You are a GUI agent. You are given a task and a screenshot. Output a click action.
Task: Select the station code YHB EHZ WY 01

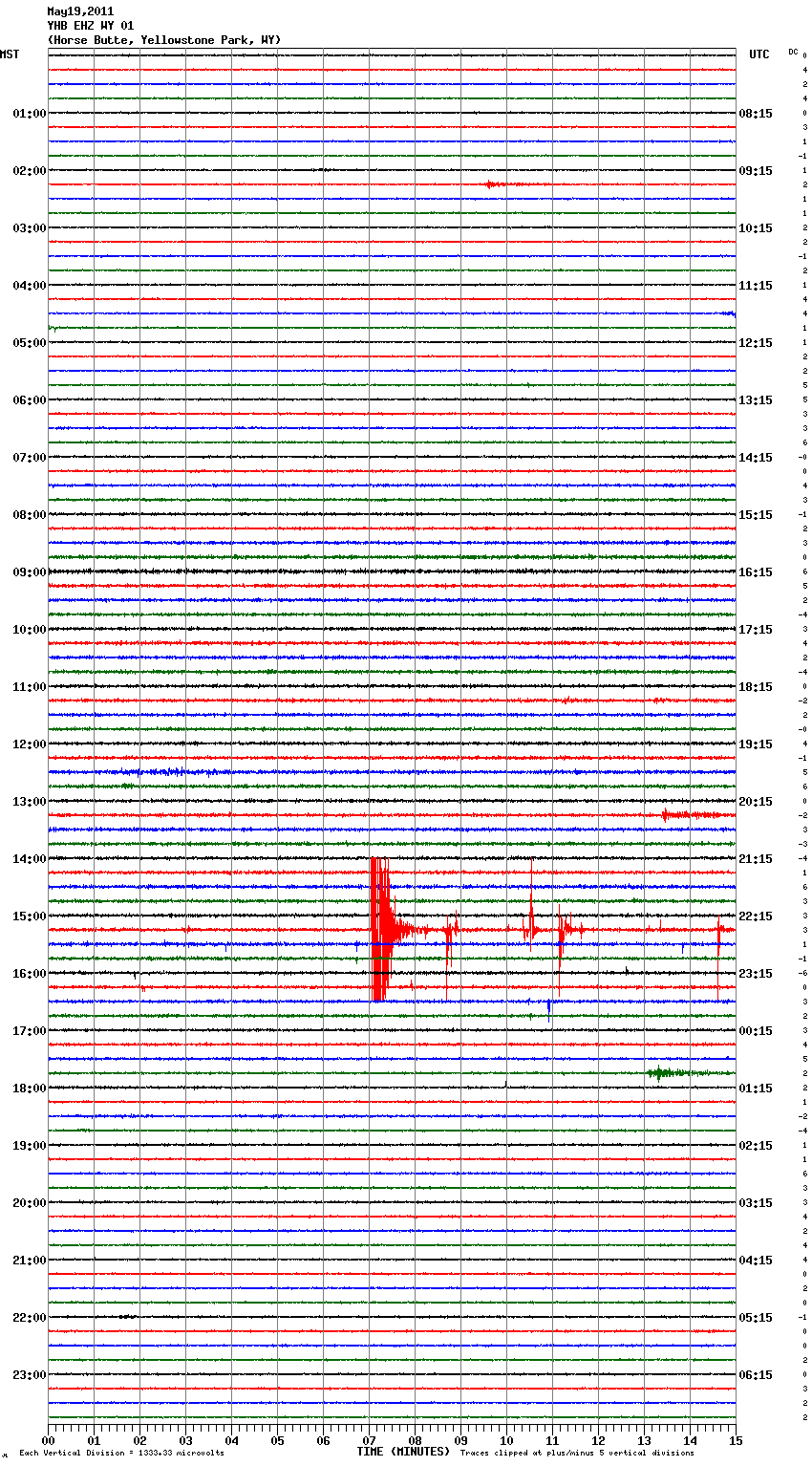click(x=91, y=26)
